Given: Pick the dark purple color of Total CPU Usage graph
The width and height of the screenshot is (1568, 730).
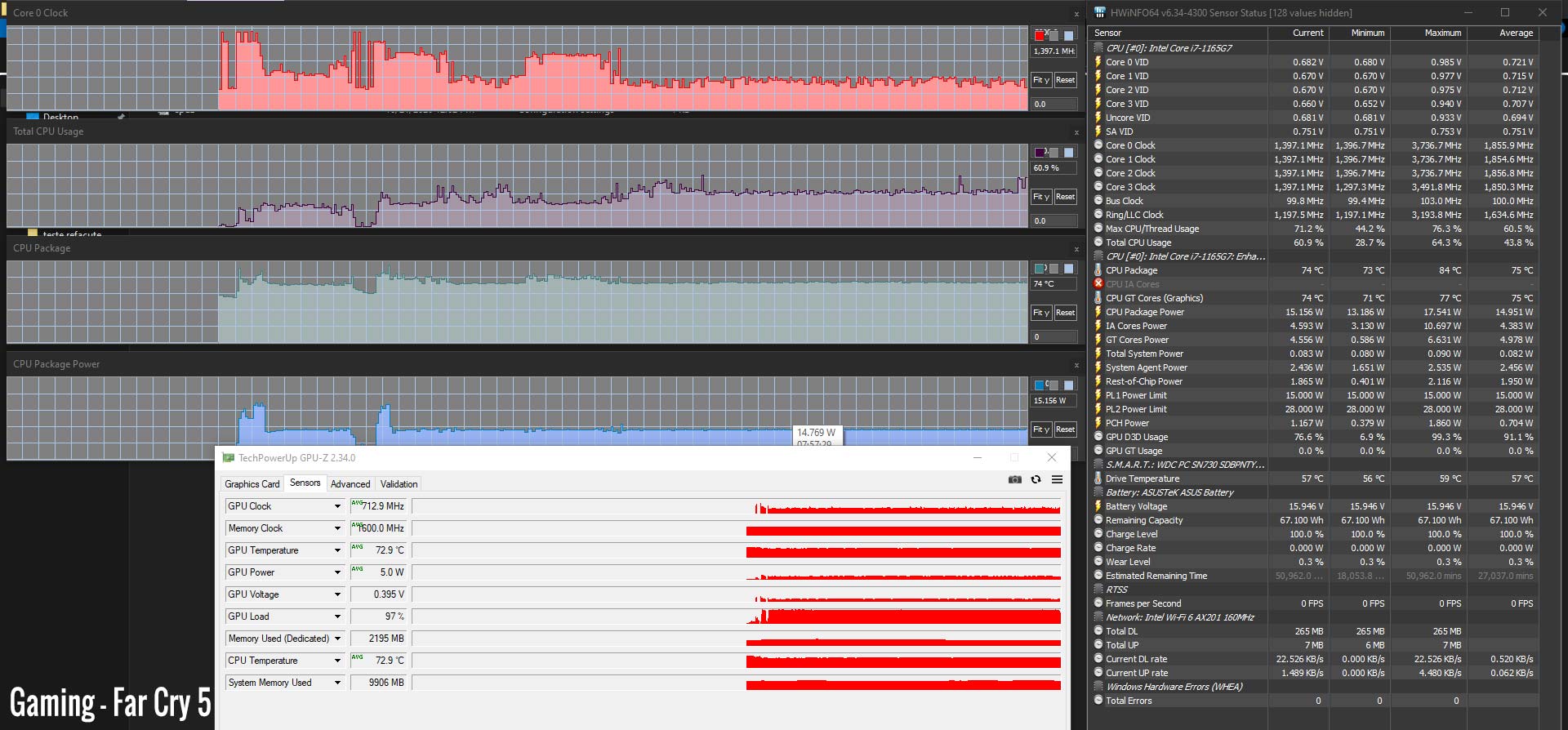Looking at the screenshot, I should [x=1040, y=153].
